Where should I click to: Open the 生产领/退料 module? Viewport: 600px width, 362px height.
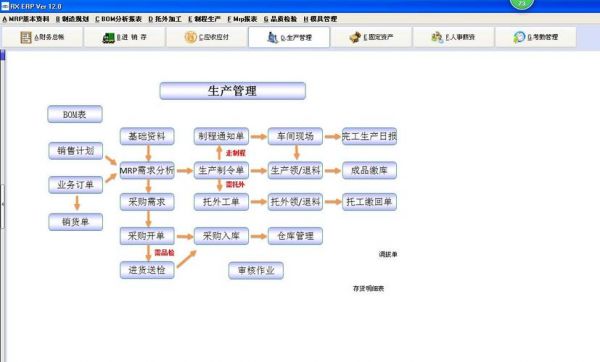tap(295, 170)
